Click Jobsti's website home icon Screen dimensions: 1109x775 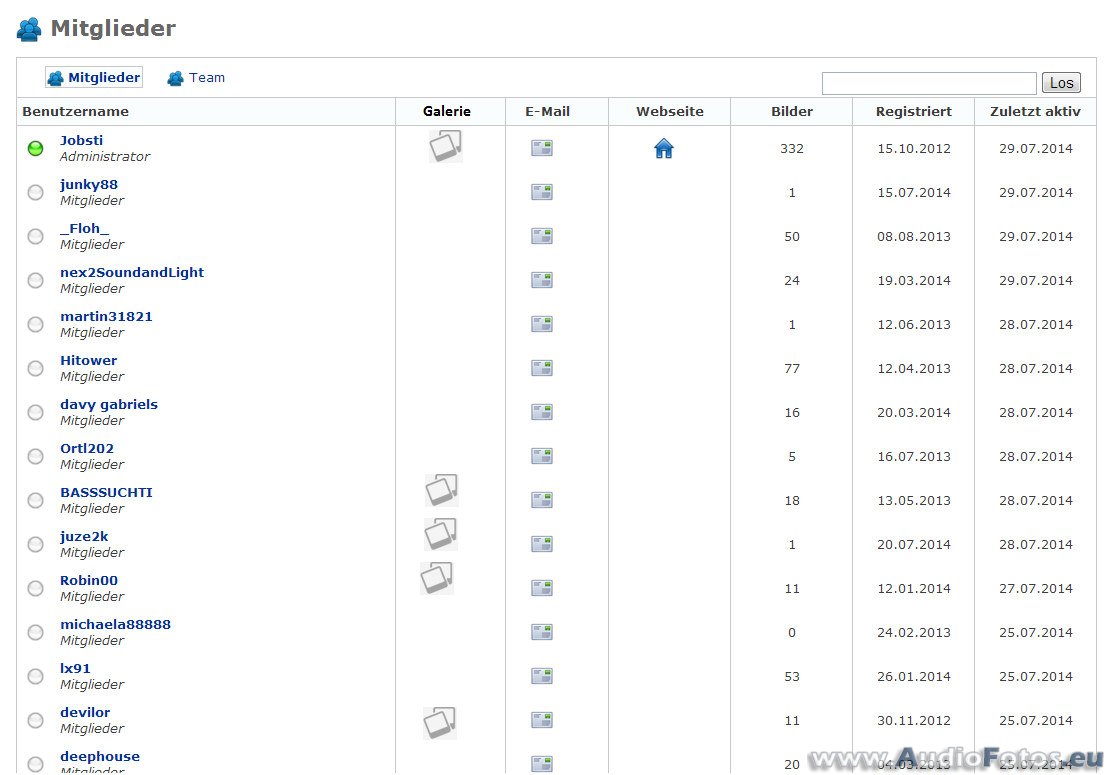click(x=664, y=149)
